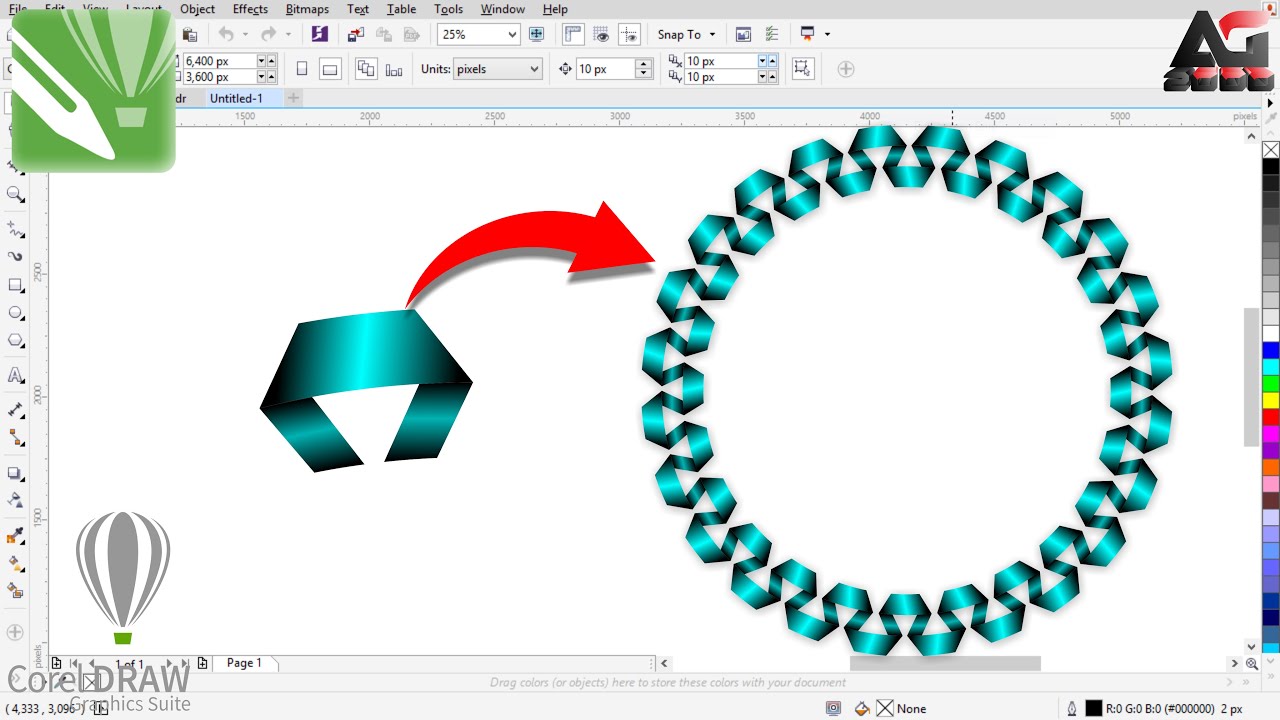Set page orientation to Portrait

coord(301,69)
